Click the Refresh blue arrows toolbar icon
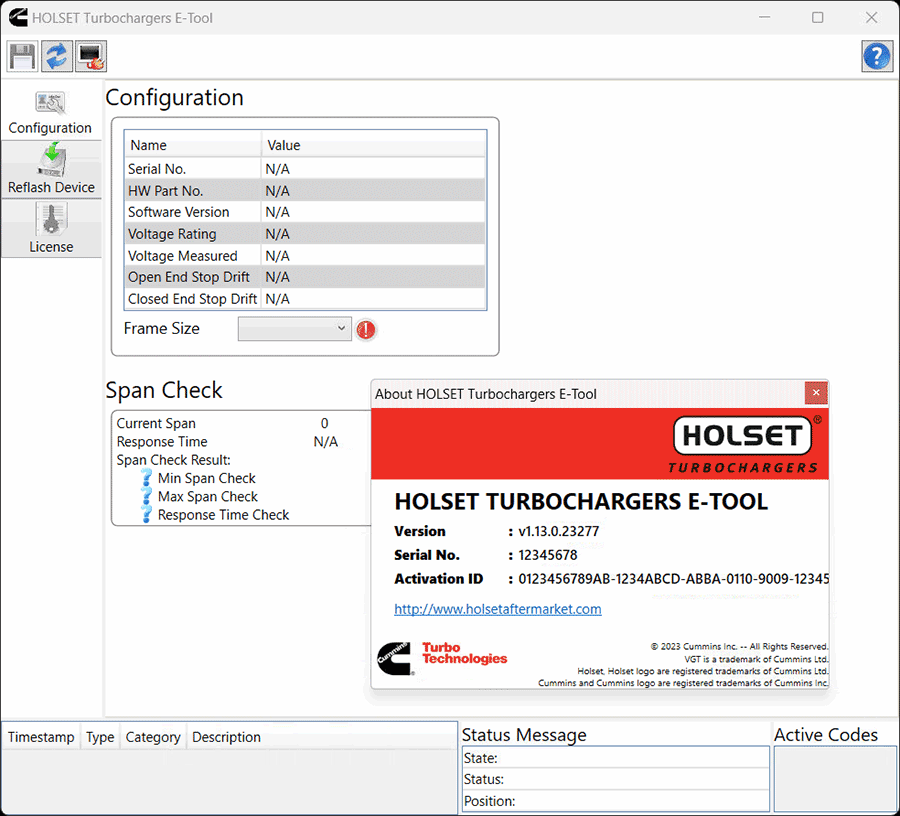 57,56
